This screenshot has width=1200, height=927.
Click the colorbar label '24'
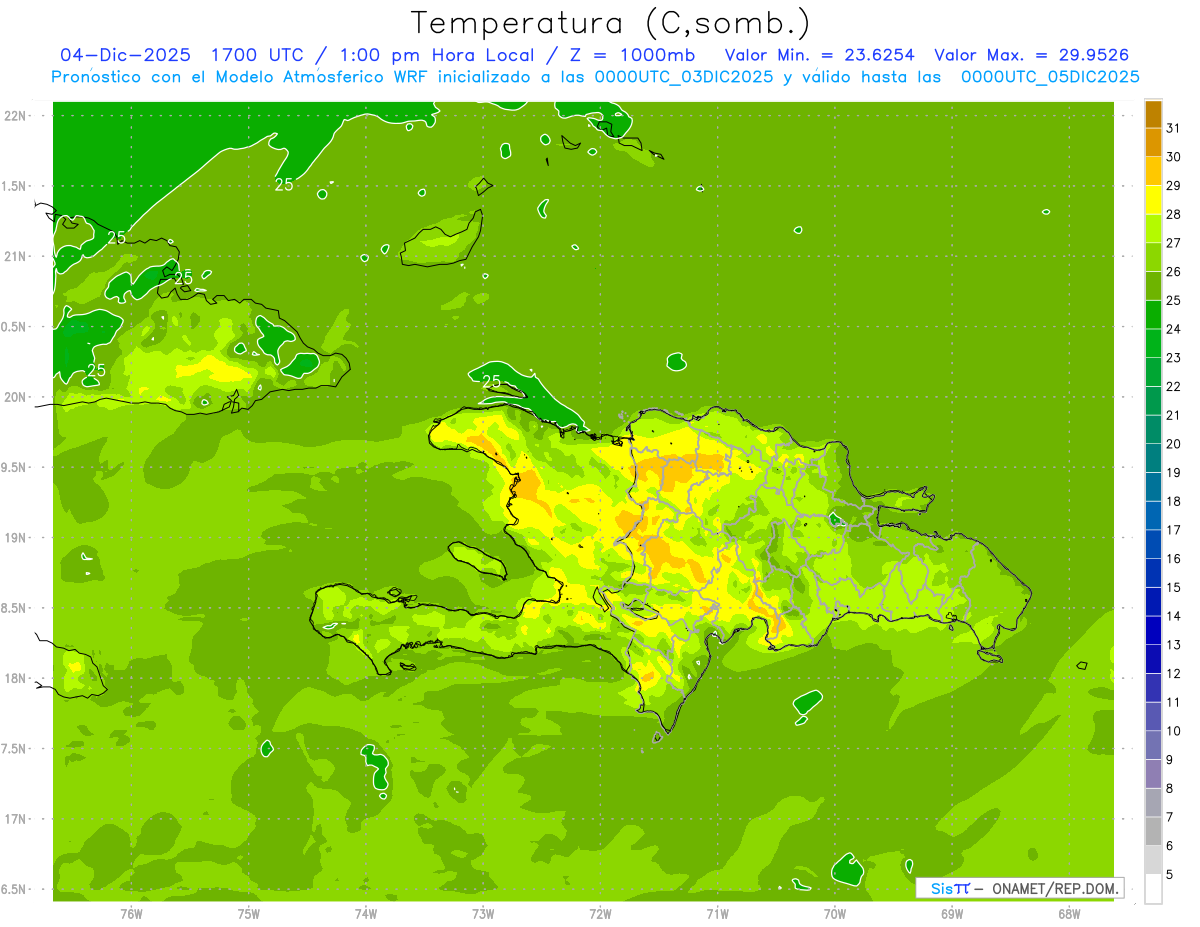(x=1174, y=329)
